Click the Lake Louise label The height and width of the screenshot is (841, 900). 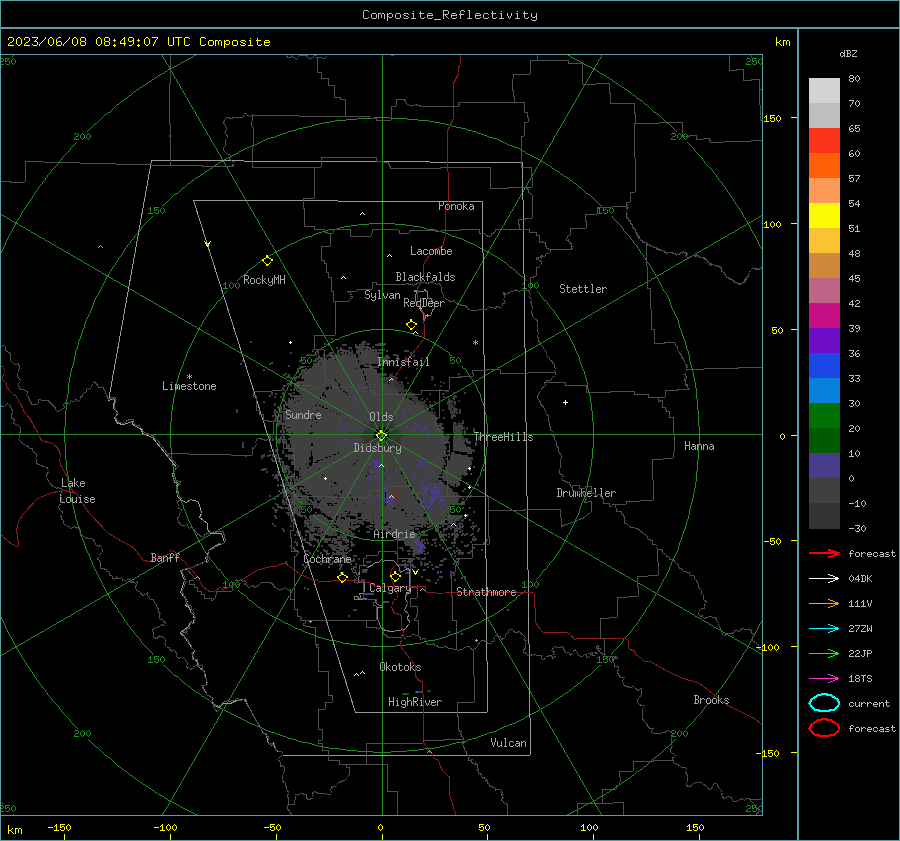(77, 491)
